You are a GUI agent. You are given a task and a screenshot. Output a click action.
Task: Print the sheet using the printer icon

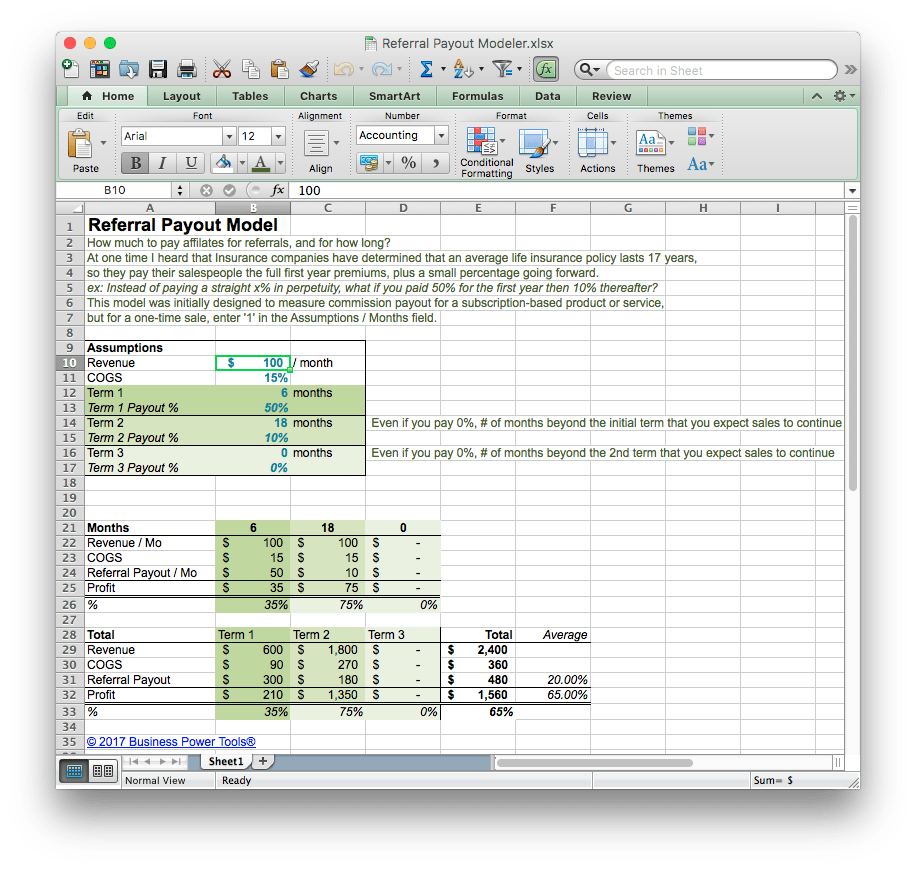[x=186, y=69]
